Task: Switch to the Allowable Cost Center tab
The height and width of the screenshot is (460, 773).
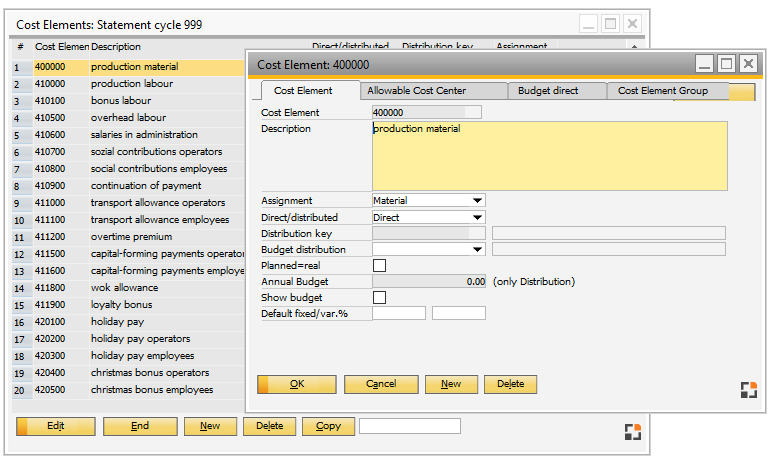Action: [416, 91]
